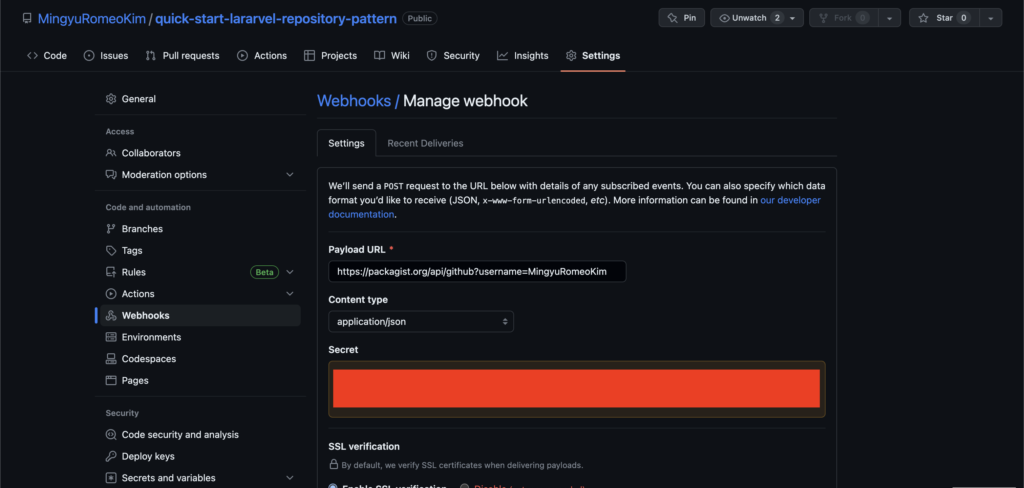This screenshot has height=488, width=1024.
Task: Open the Star lists dropdown arrow
Action: (x=991, y=18)
